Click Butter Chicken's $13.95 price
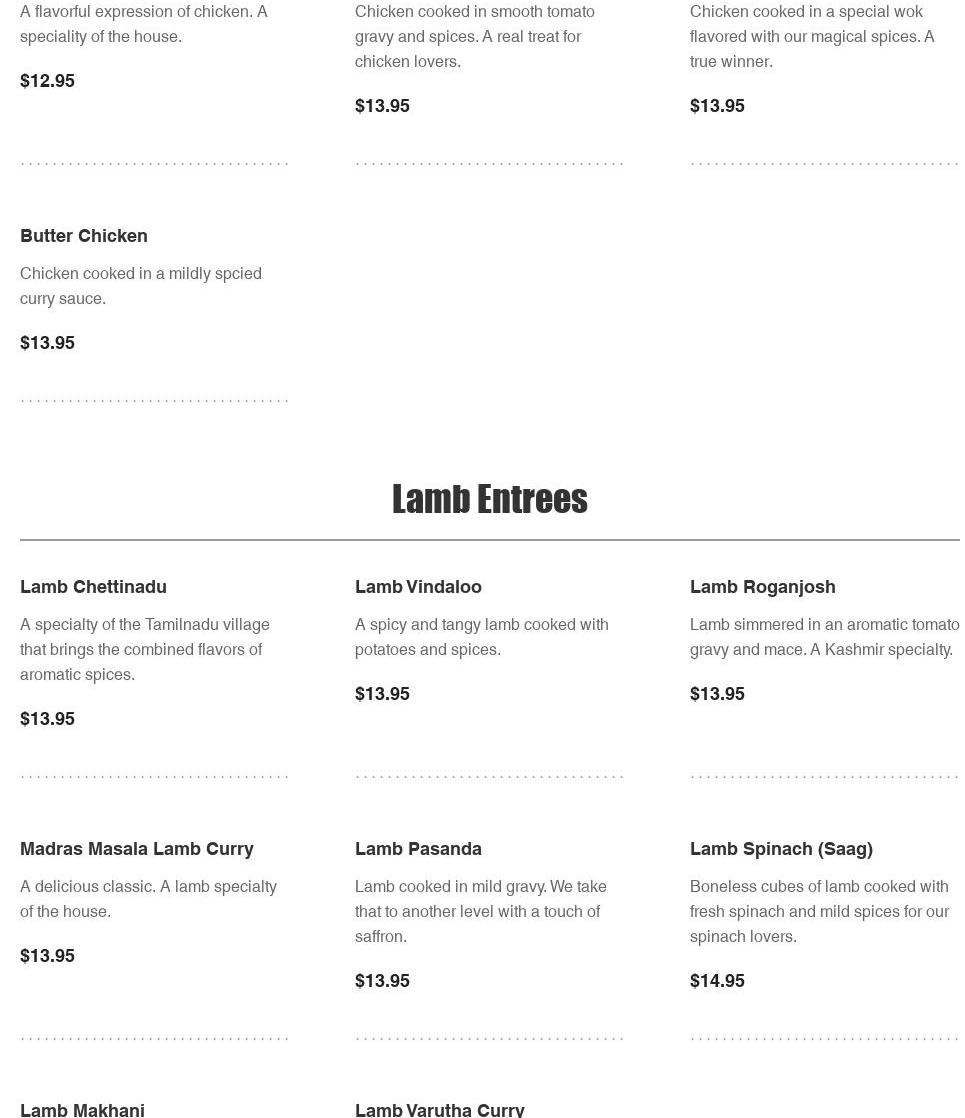This screenshot has height=1118, width=965. (x=47, y=343)
